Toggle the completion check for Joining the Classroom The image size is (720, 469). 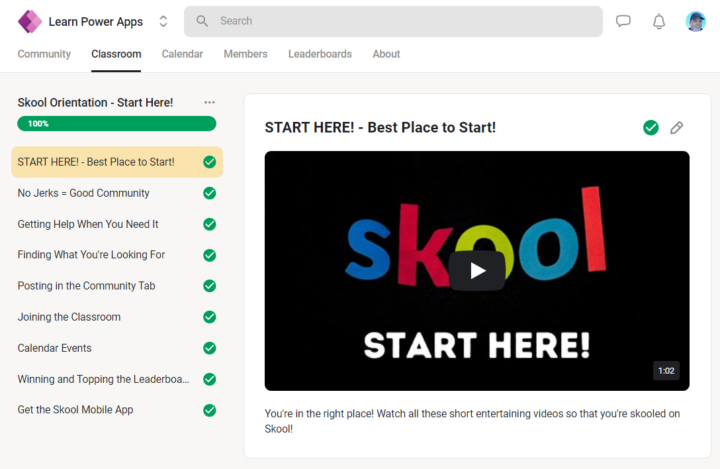(209, 317)
